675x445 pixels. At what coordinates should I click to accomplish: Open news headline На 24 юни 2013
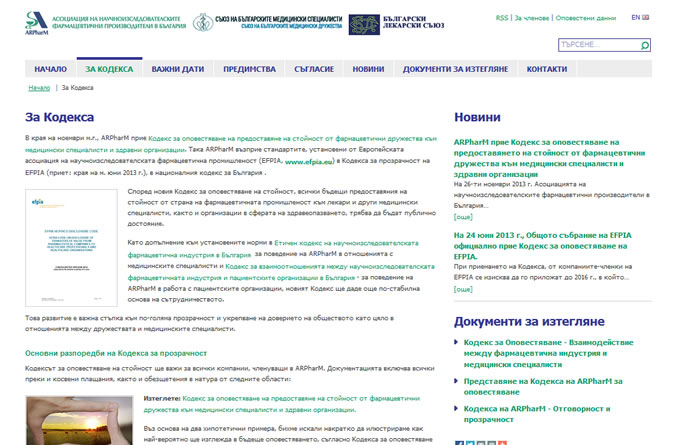click(542, 246)
